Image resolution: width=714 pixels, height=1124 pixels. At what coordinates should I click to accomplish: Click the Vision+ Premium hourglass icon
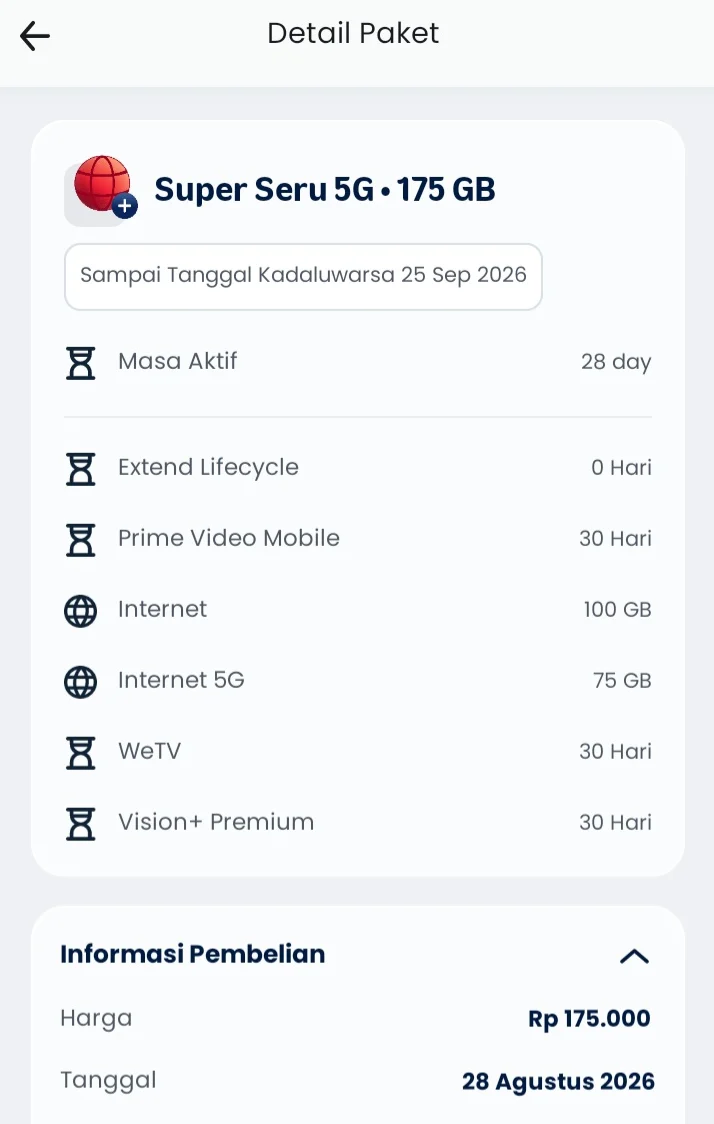pyautogui.click(x=80, y=823)
